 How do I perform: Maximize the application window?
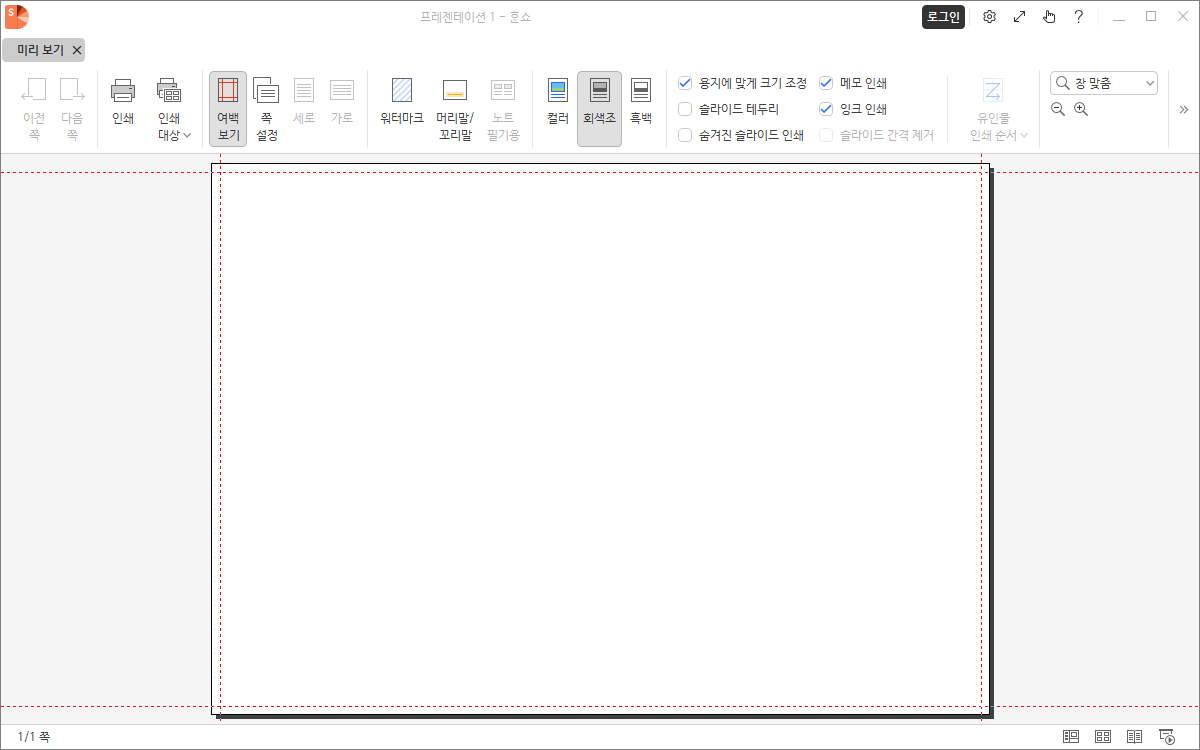(x=1151, y=17)
